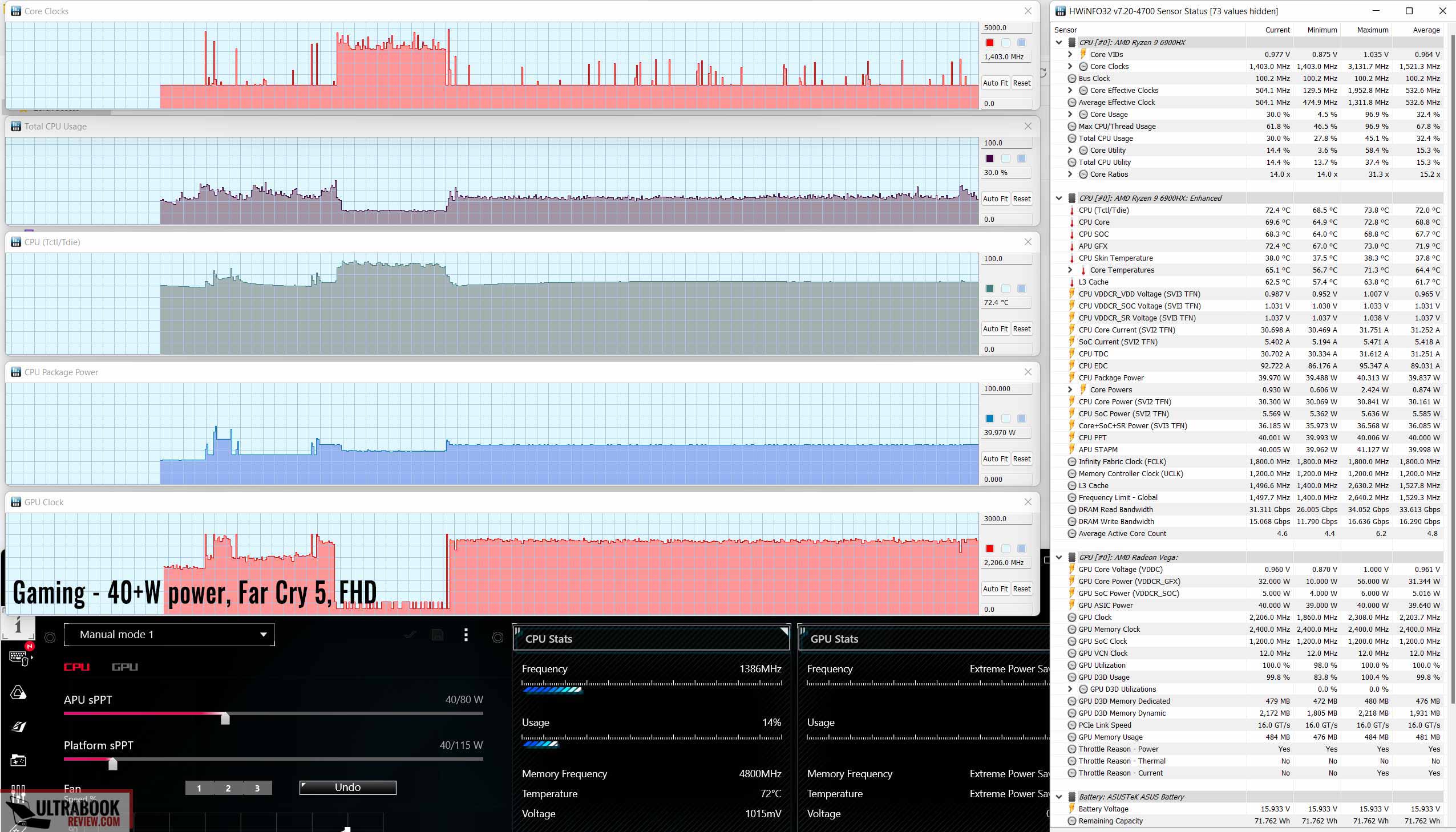The width and height of the screenshot is (1456, 832).
Task: Click the HWiNFO32 title bar app icon
Action: click(x=1061, y=11)
